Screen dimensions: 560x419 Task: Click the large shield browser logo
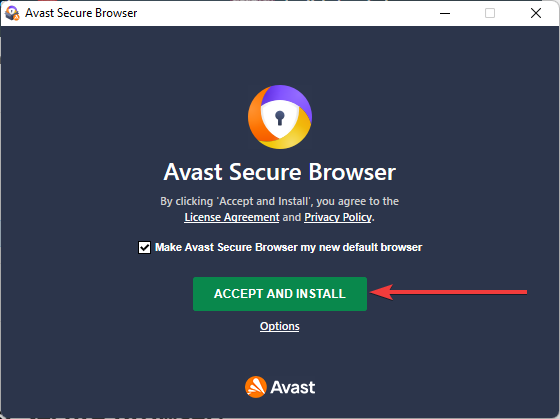[280, 117]
